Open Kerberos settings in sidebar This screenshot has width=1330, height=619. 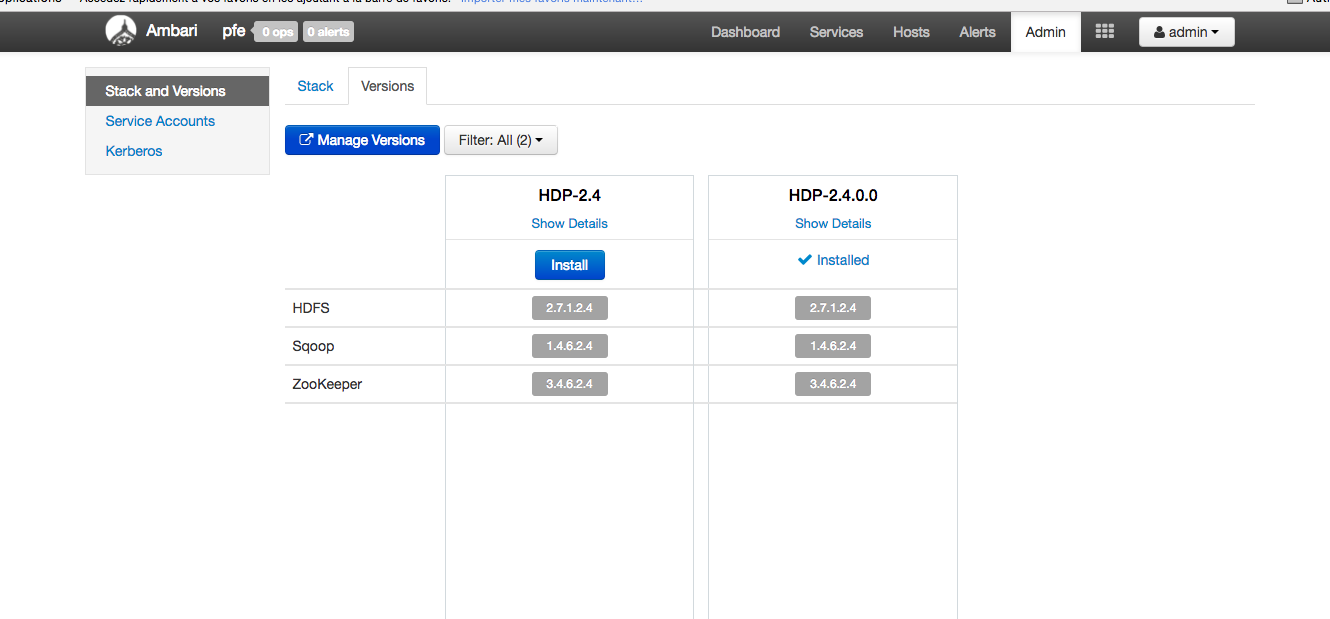click(134, 151)
